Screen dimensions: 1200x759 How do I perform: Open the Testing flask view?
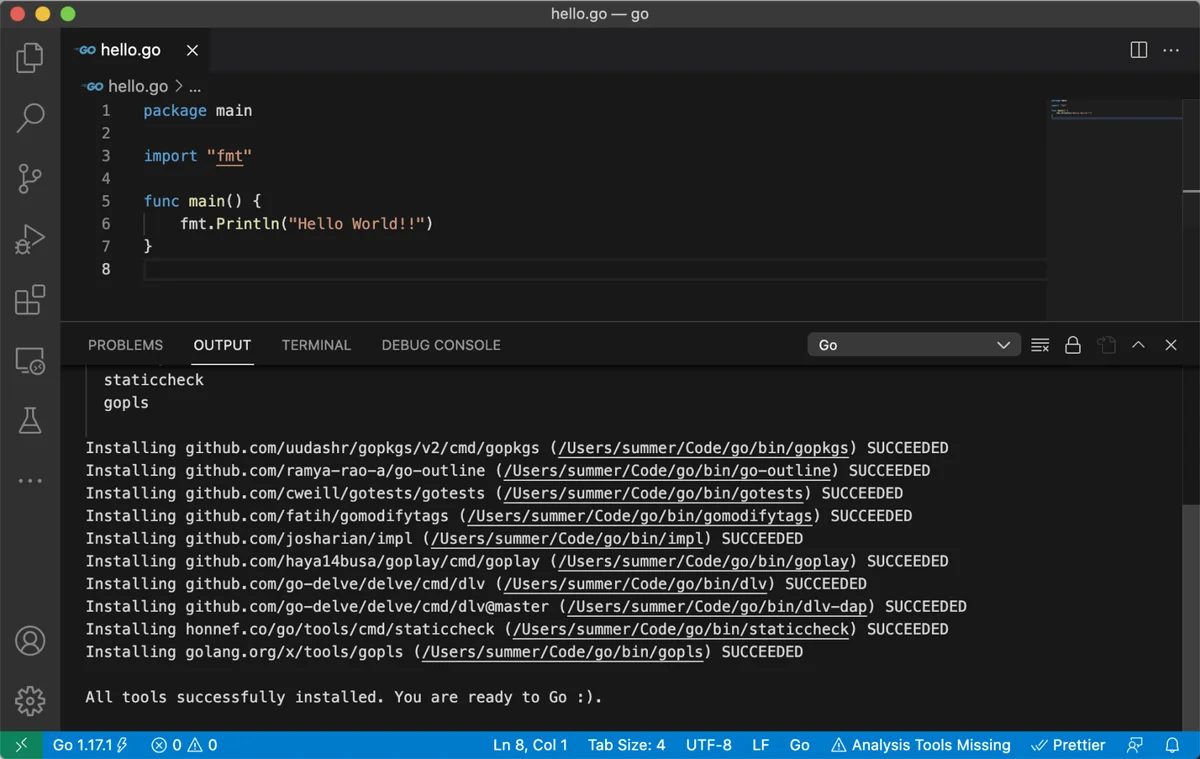tap(30, 421)
